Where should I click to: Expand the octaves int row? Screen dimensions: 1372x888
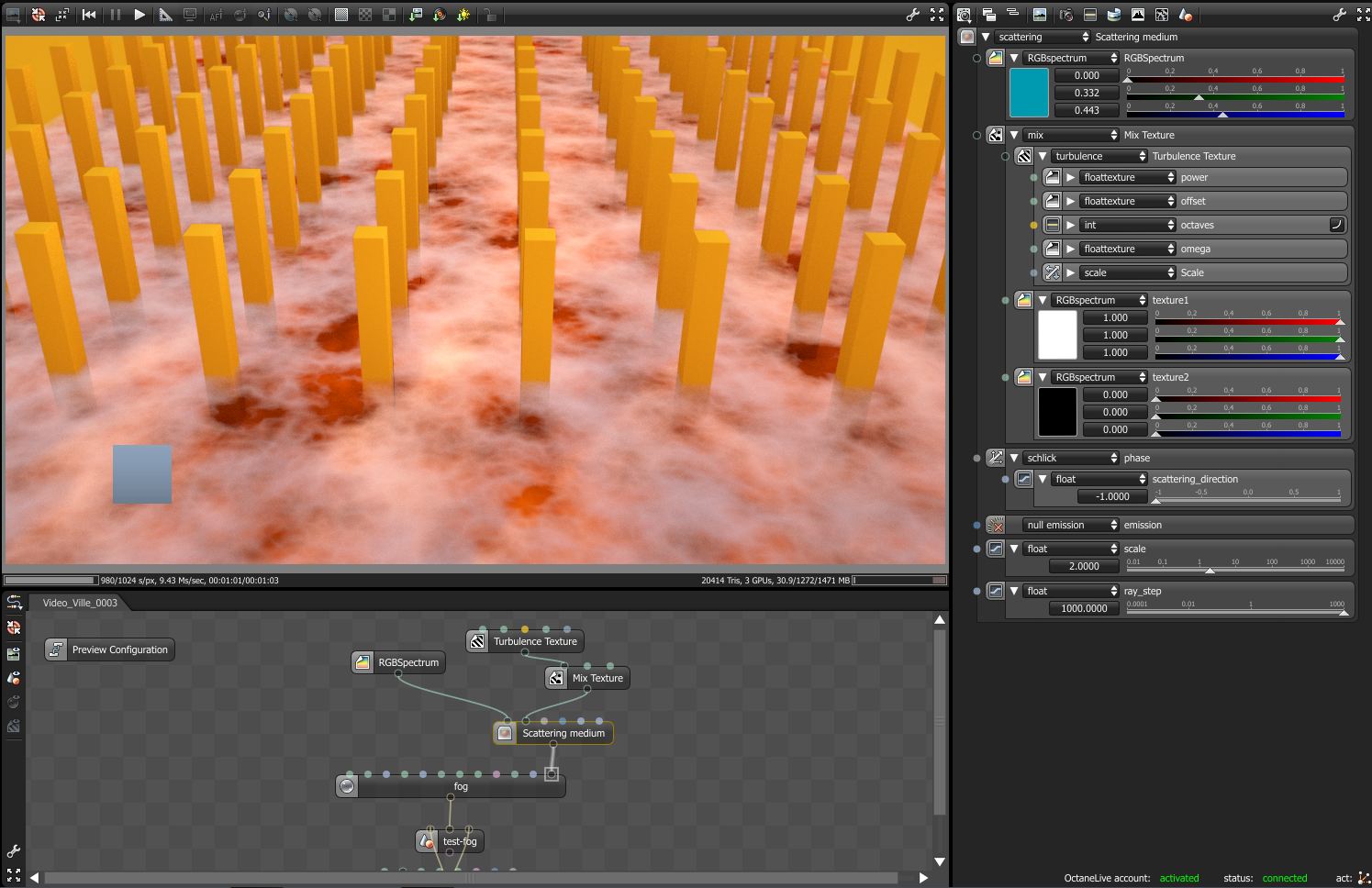tap(1071, 225)
